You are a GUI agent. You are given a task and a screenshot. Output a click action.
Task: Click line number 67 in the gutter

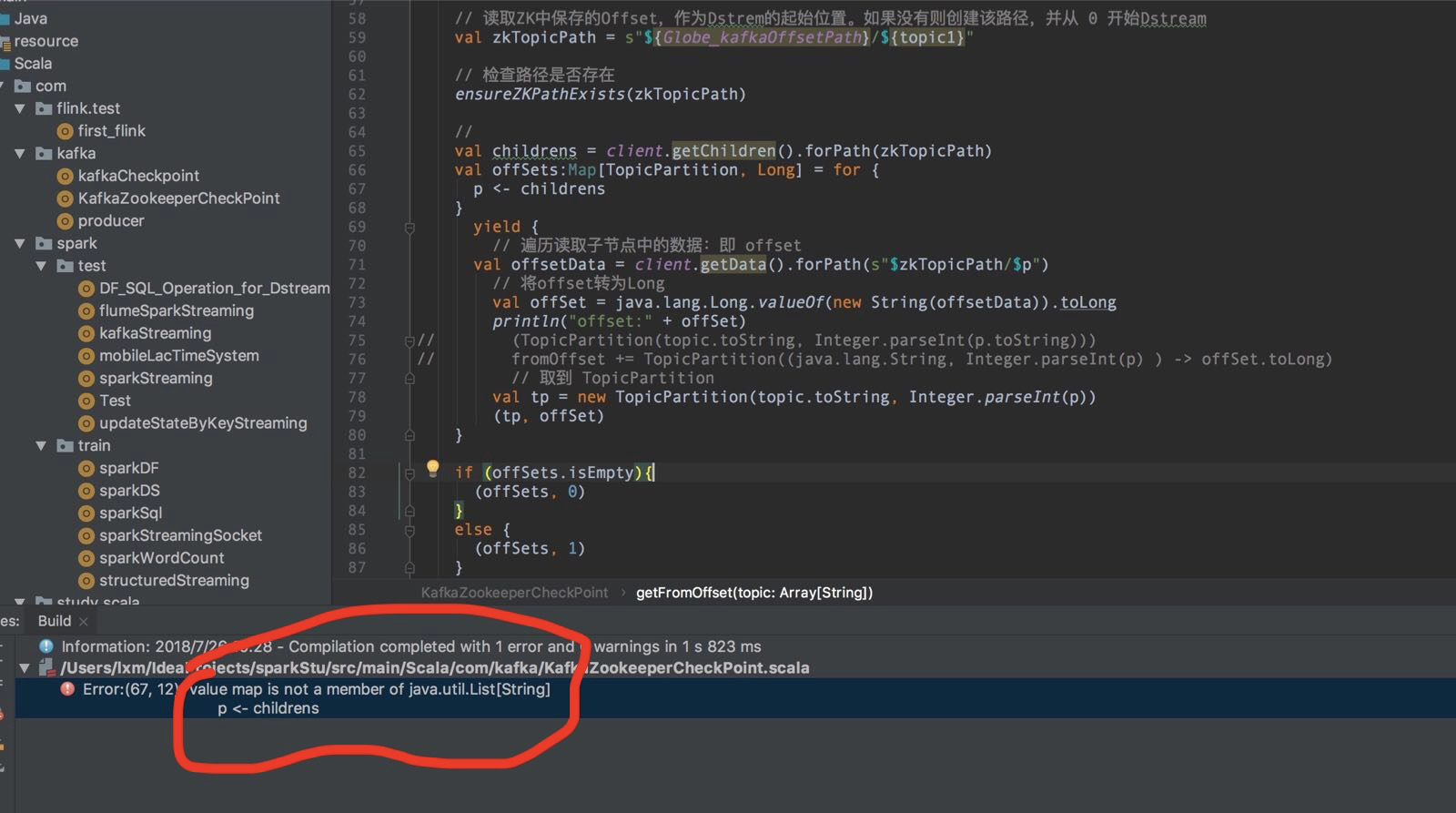tap(357, 189)
